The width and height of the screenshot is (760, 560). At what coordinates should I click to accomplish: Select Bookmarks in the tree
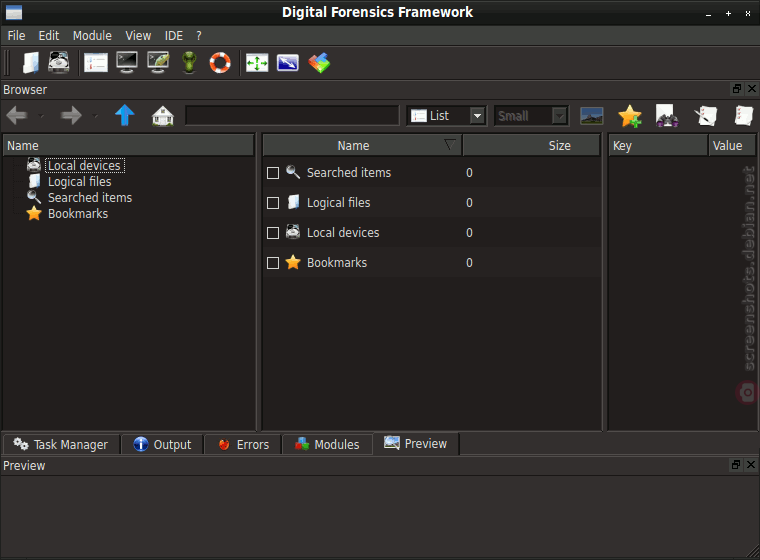tap(78, 214)
